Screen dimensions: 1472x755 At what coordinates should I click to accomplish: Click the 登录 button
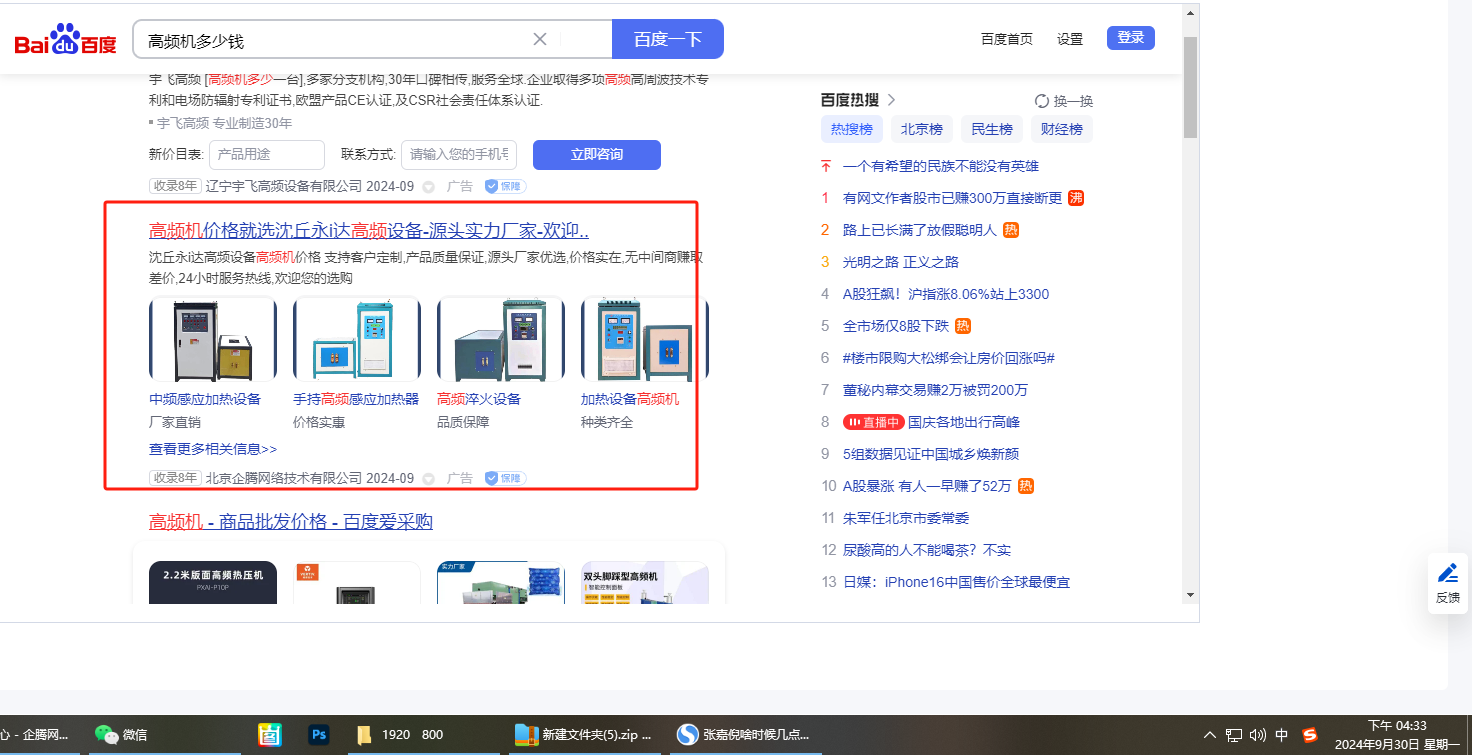(x=1131, y=38)
